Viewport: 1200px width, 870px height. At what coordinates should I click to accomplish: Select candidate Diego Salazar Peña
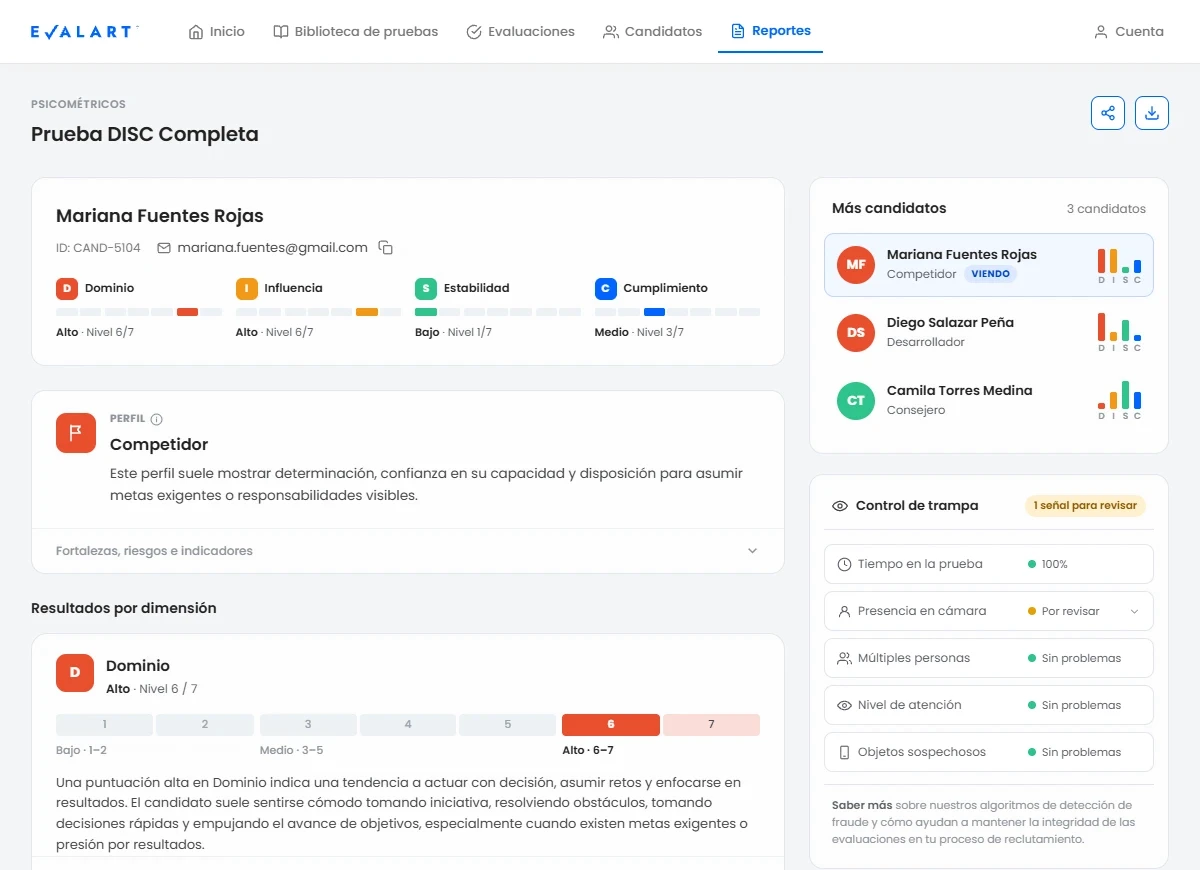(x=989, y=332)
